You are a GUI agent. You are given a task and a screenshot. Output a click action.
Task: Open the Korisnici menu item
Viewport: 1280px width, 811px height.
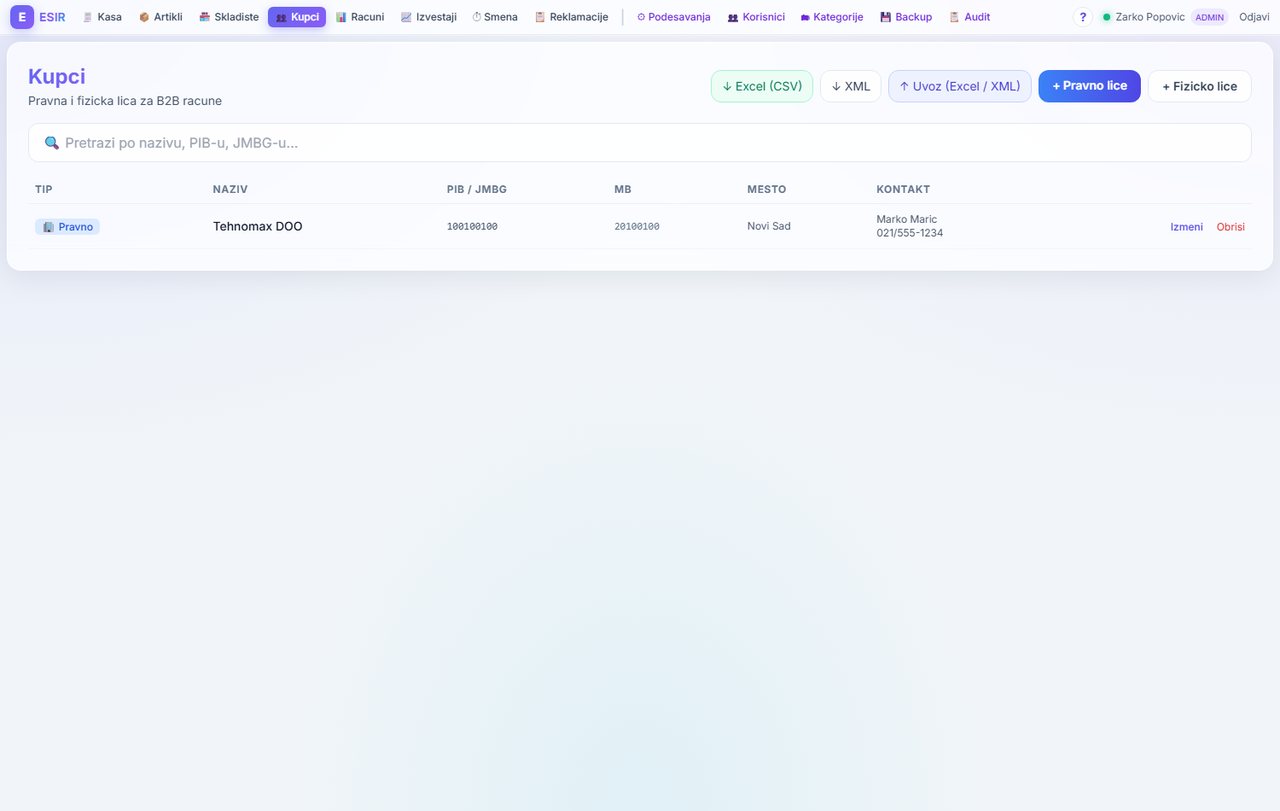[756, 17]
